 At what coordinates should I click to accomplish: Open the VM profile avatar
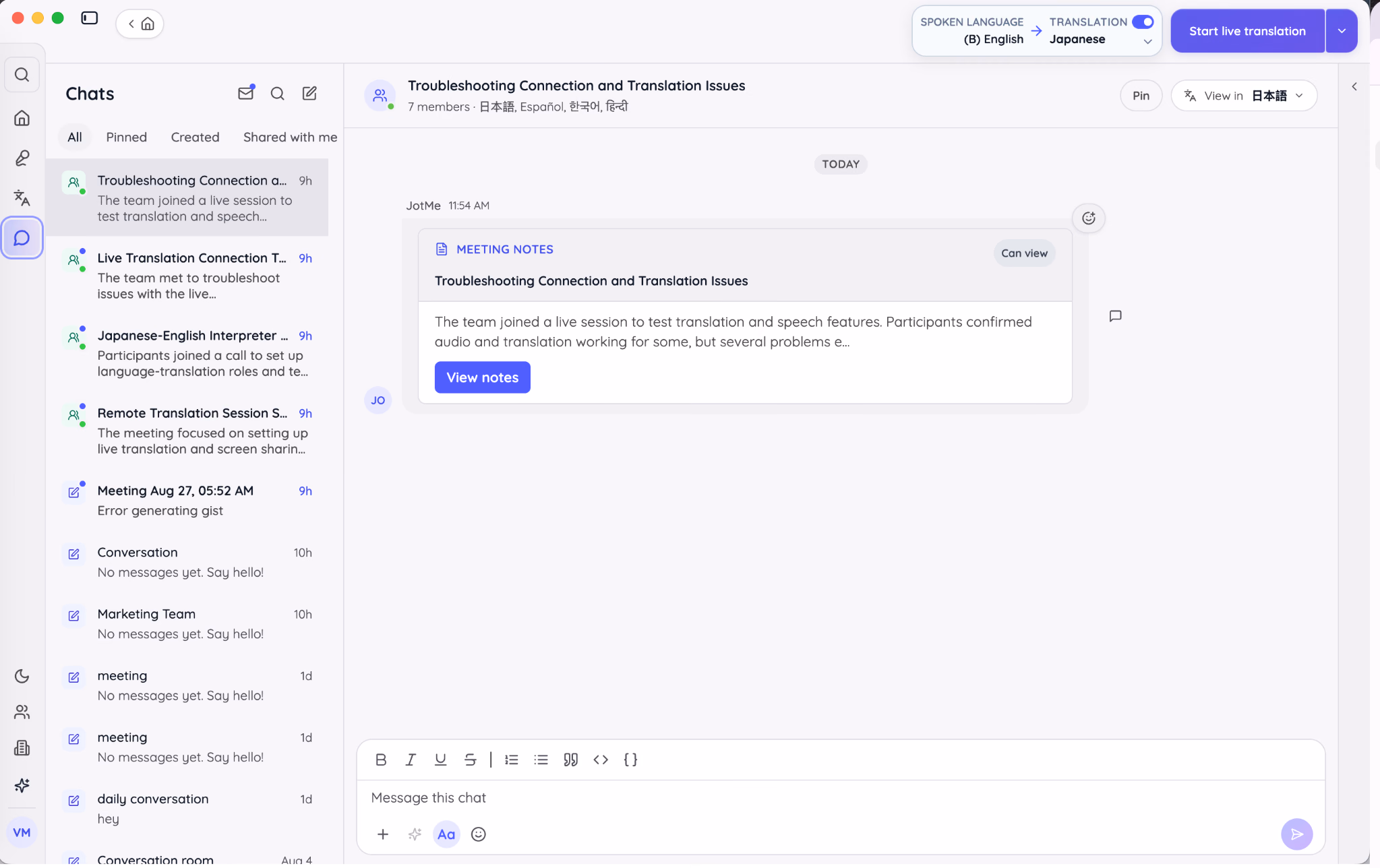[22, 832]
